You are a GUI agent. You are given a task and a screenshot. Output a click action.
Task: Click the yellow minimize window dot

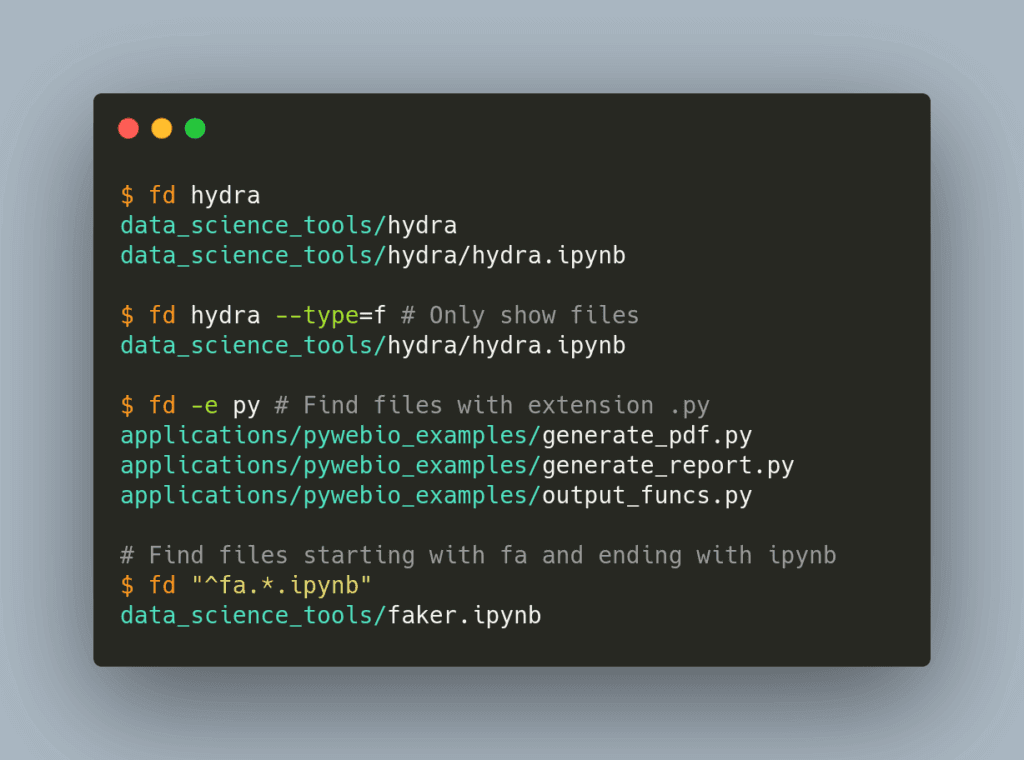pos(161,128)
